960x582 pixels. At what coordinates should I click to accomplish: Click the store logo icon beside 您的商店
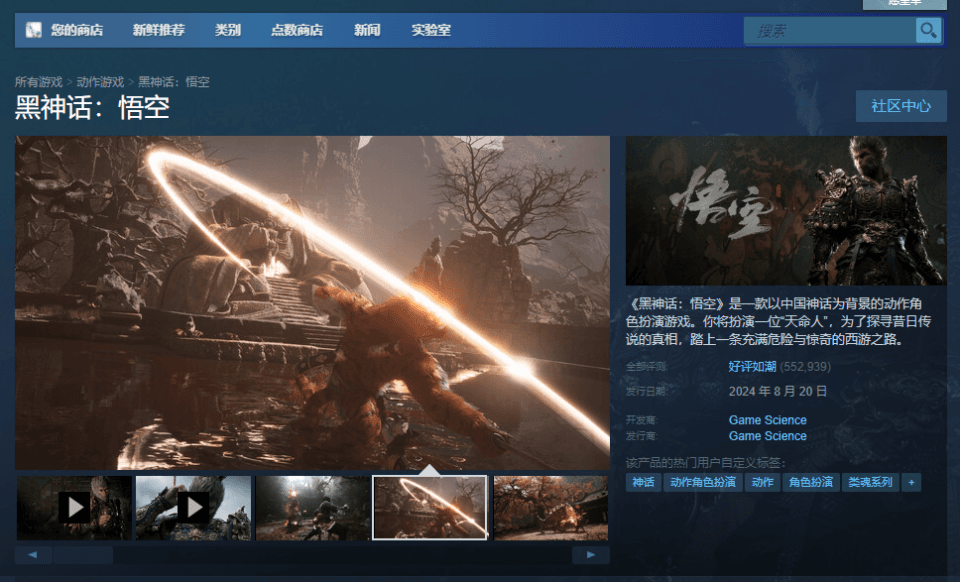33,29
